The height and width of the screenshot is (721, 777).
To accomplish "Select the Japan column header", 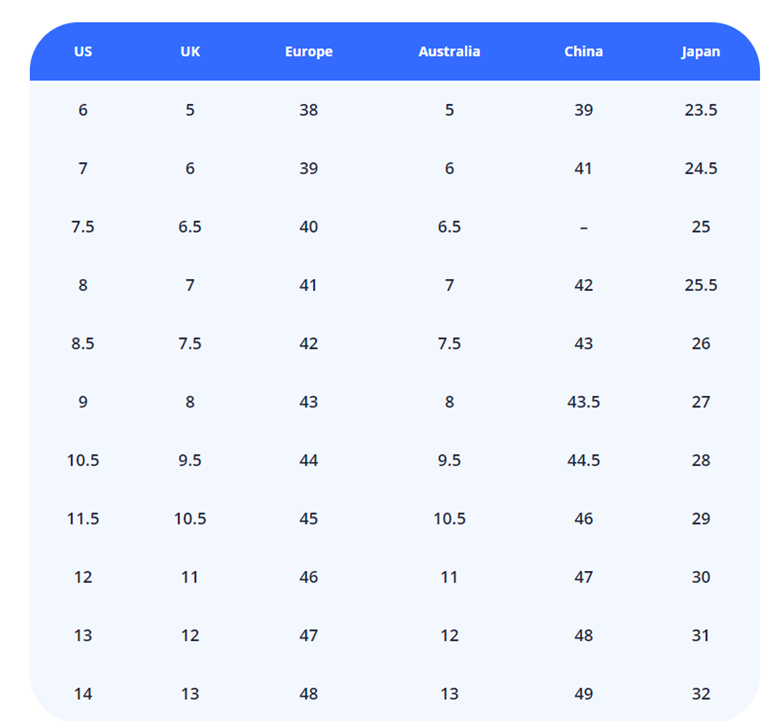I will [x=700, y=51].
